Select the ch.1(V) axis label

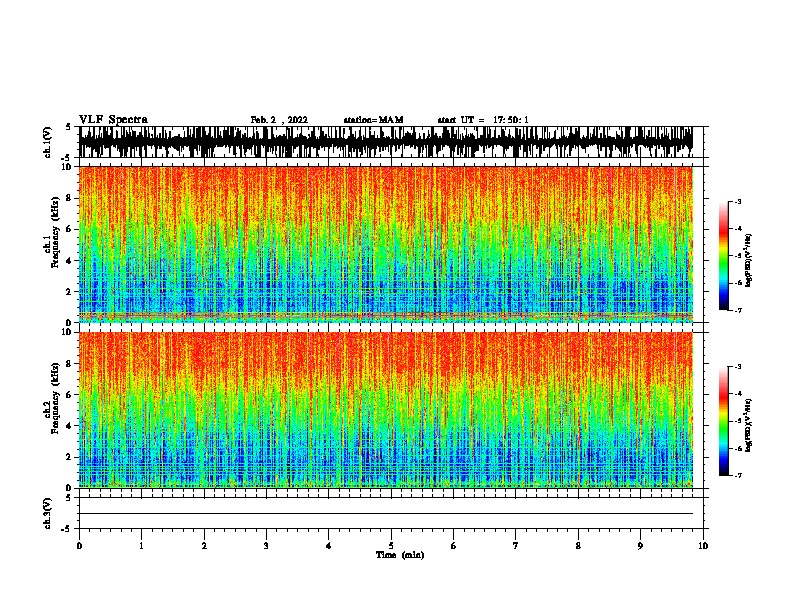point(47,142)
